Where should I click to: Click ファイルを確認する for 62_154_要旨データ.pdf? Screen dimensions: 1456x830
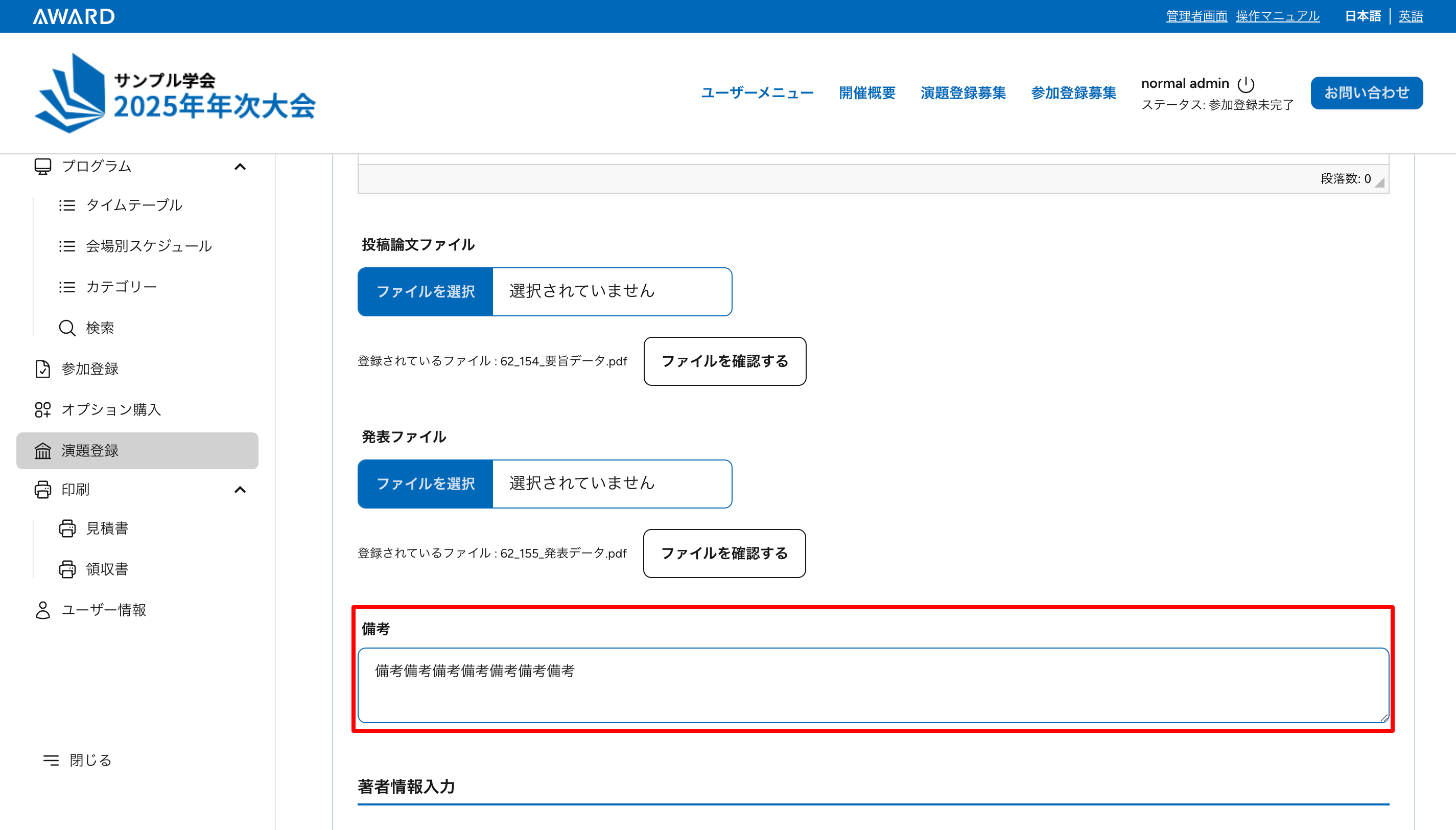(x=724, y=361)
